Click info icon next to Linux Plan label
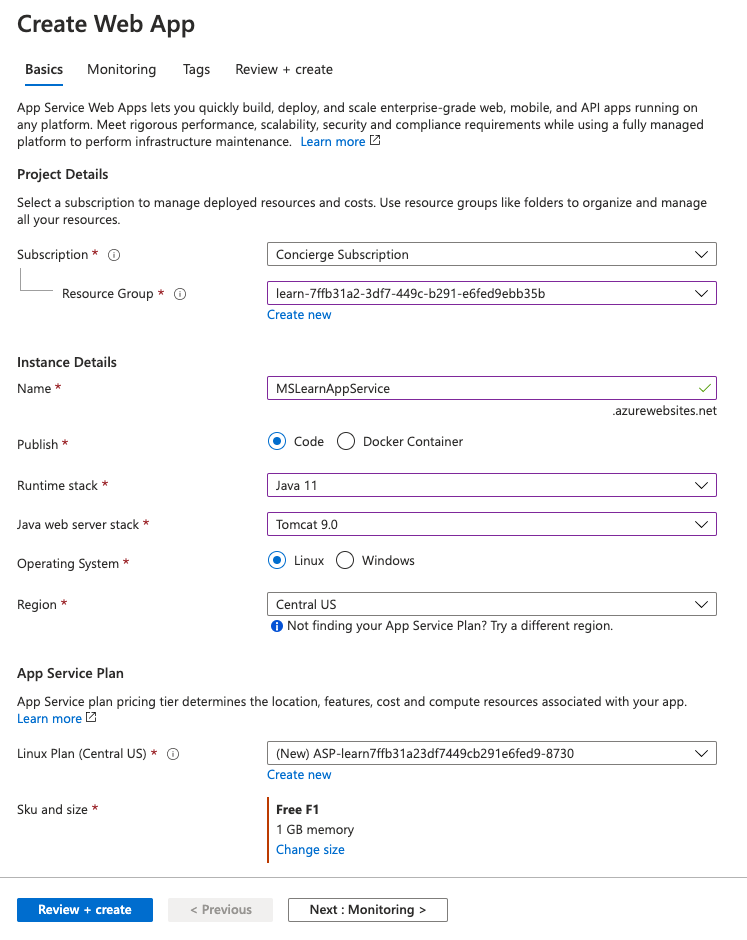The image size is (747, 940). [x=172, y=754]
